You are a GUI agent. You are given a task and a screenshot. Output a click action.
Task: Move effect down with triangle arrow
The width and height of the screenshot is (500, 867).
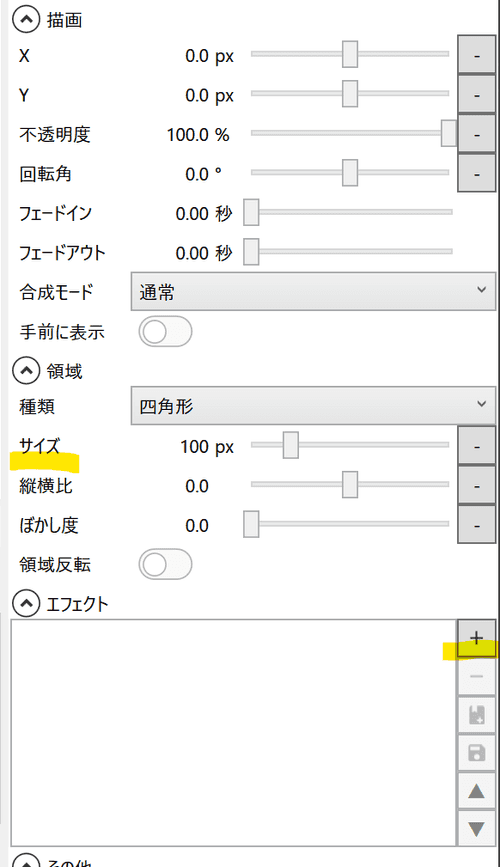tap(476, 828)
